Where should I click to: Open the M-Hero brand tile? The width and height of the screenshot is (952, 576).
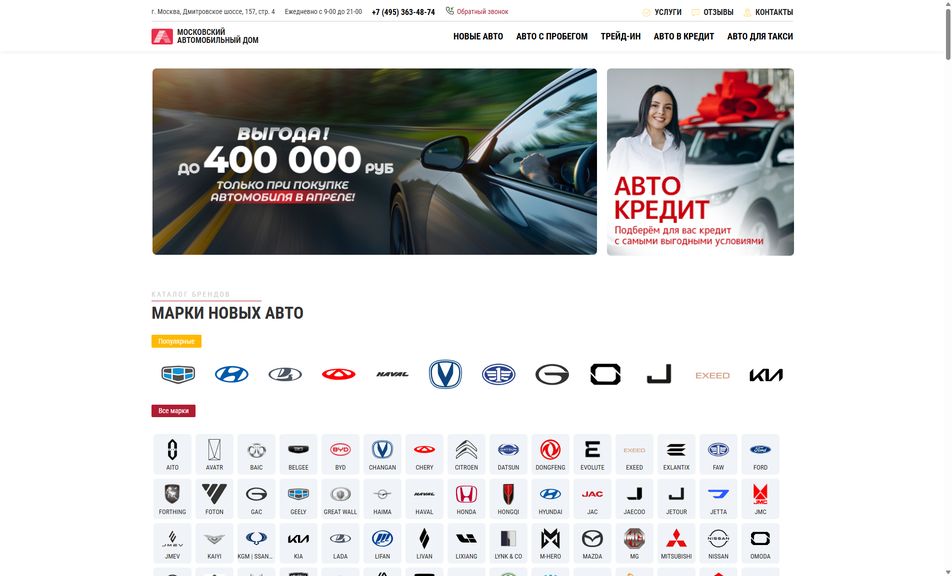[550, 543]
